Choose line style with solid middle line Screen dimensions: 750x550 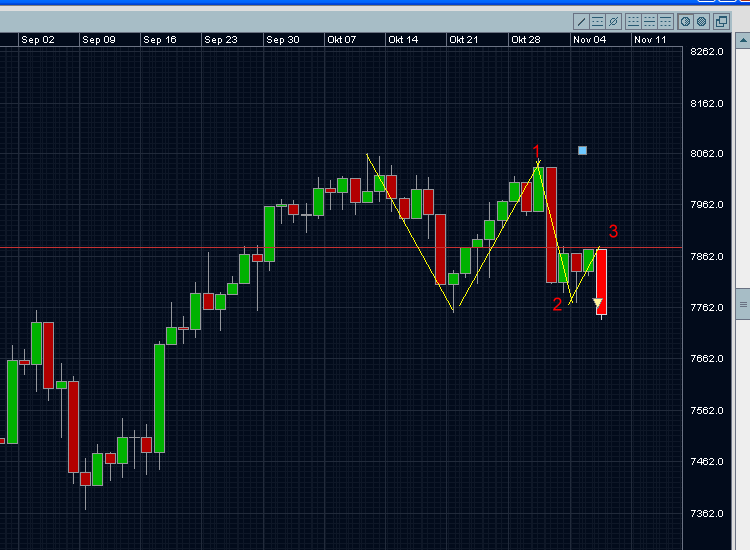(650, 22)
